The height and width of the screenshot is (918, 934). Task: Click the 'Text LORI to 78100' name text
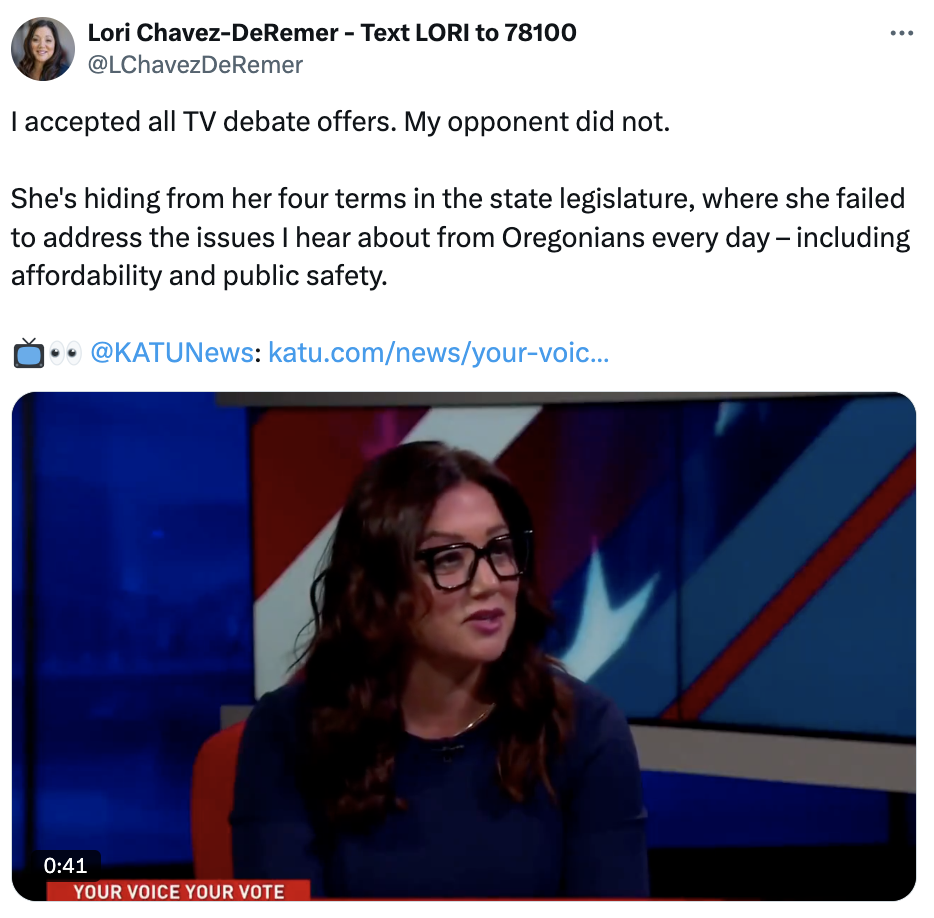(x=468, y=33)
